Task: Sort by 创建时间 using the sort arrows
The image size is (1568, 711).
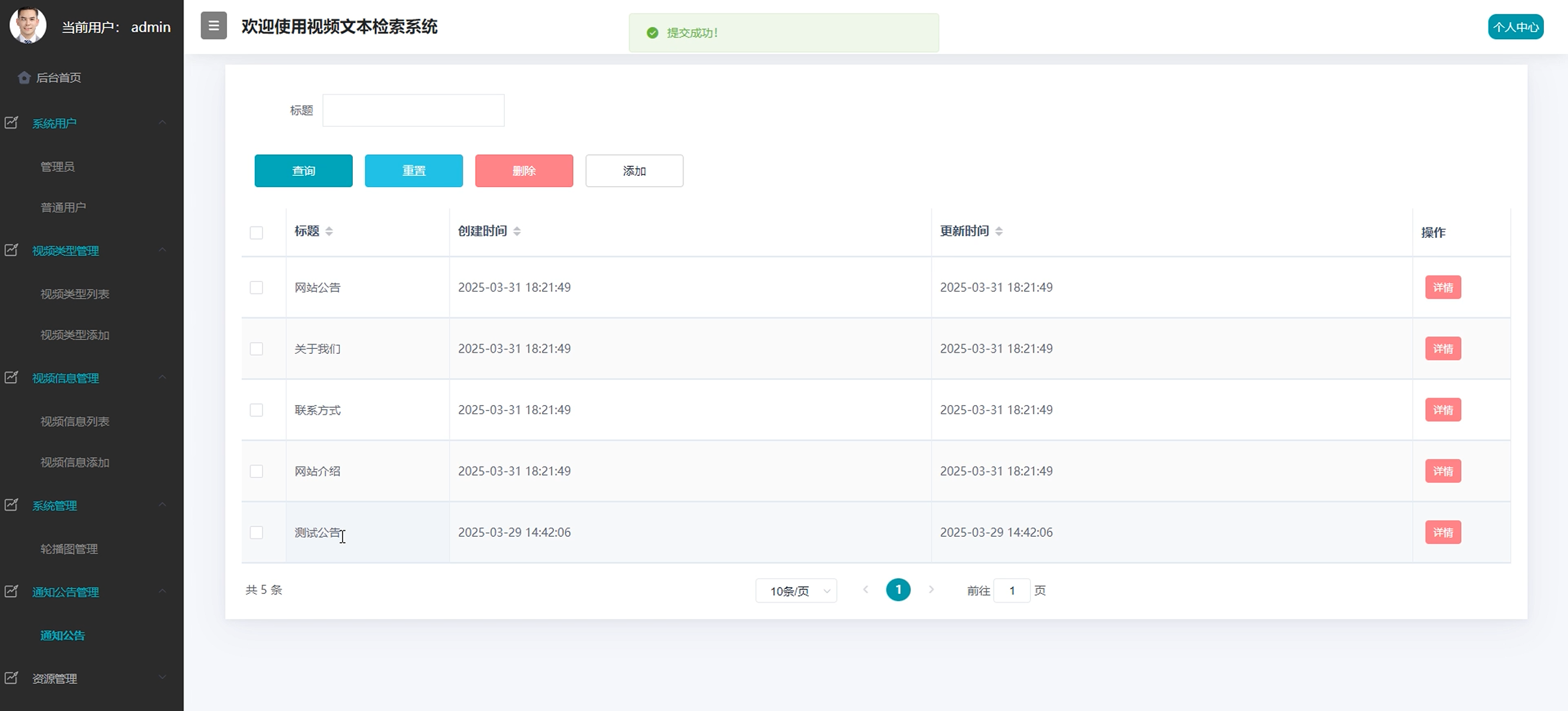Action: tap(517, 231)
